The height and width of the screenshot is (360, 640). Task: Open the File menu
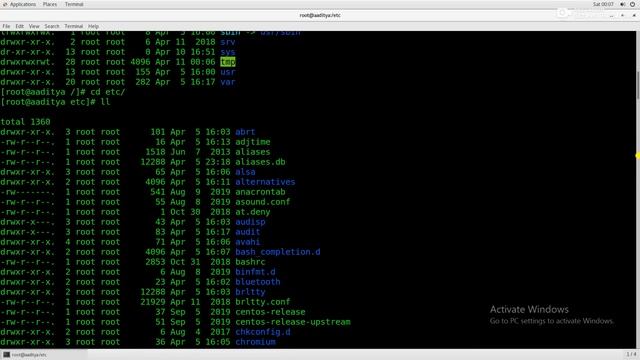6,26
